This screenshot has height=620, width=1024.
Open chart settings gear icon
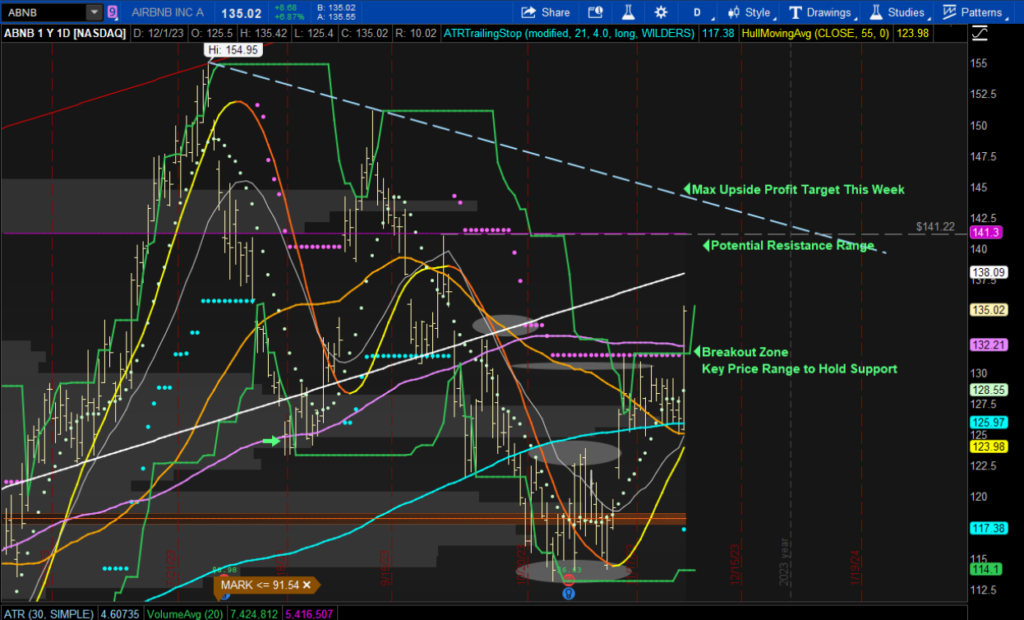(661, 12)
